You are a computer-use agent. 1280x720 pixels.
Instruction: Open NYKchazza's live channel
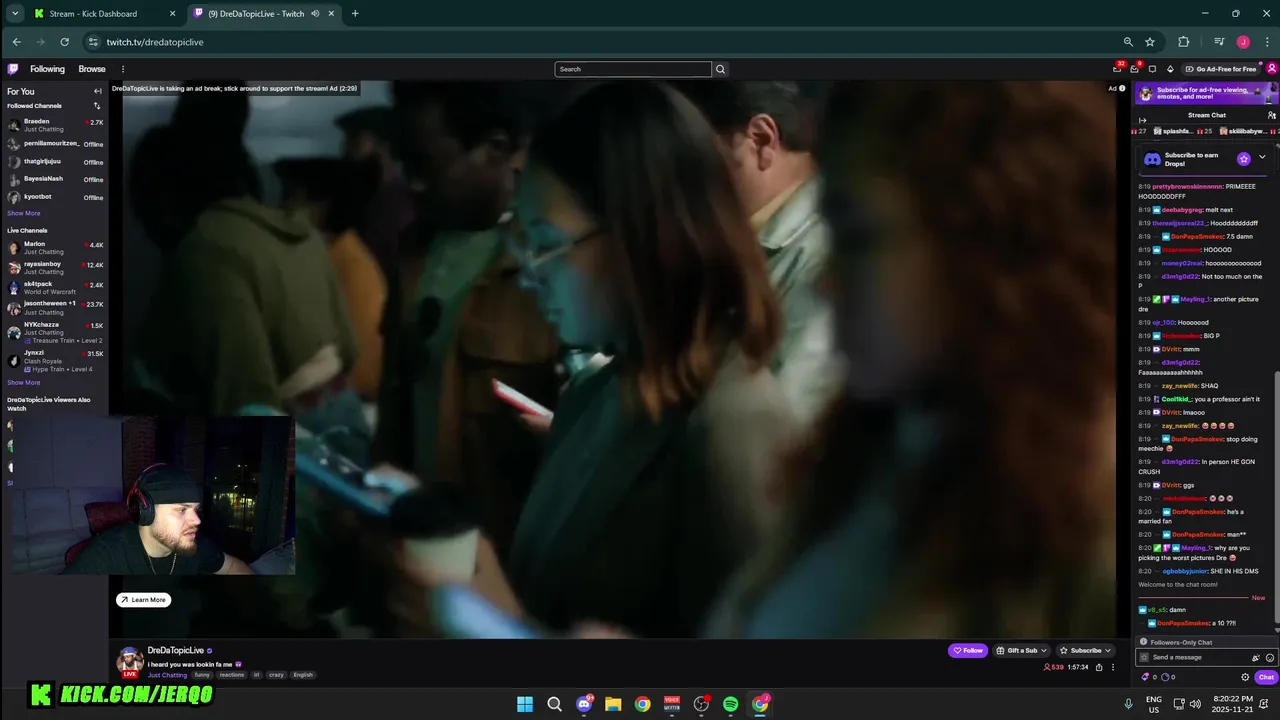coord(54,332)
